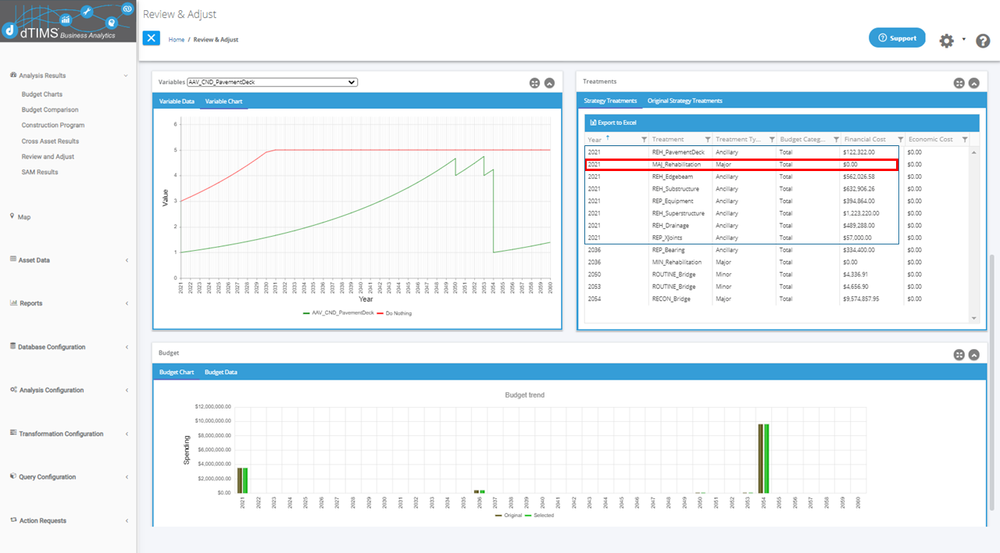The height and width of the screenshot is (553, 1000).
Task: Expand the Analysis Configuration chevron
Action: tap(126, 390)
